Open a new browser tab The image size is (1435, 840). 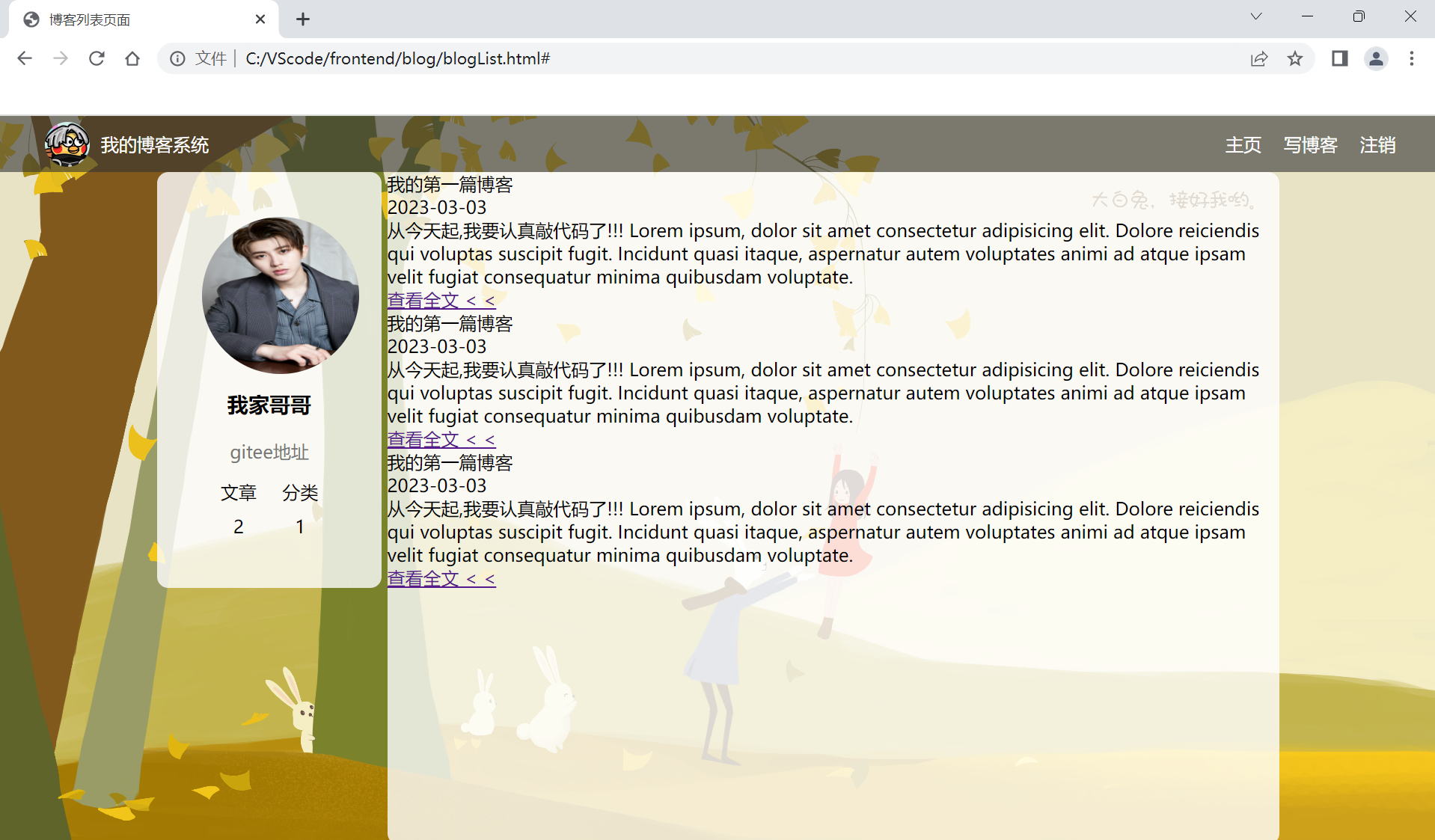[x=303, y=19]
